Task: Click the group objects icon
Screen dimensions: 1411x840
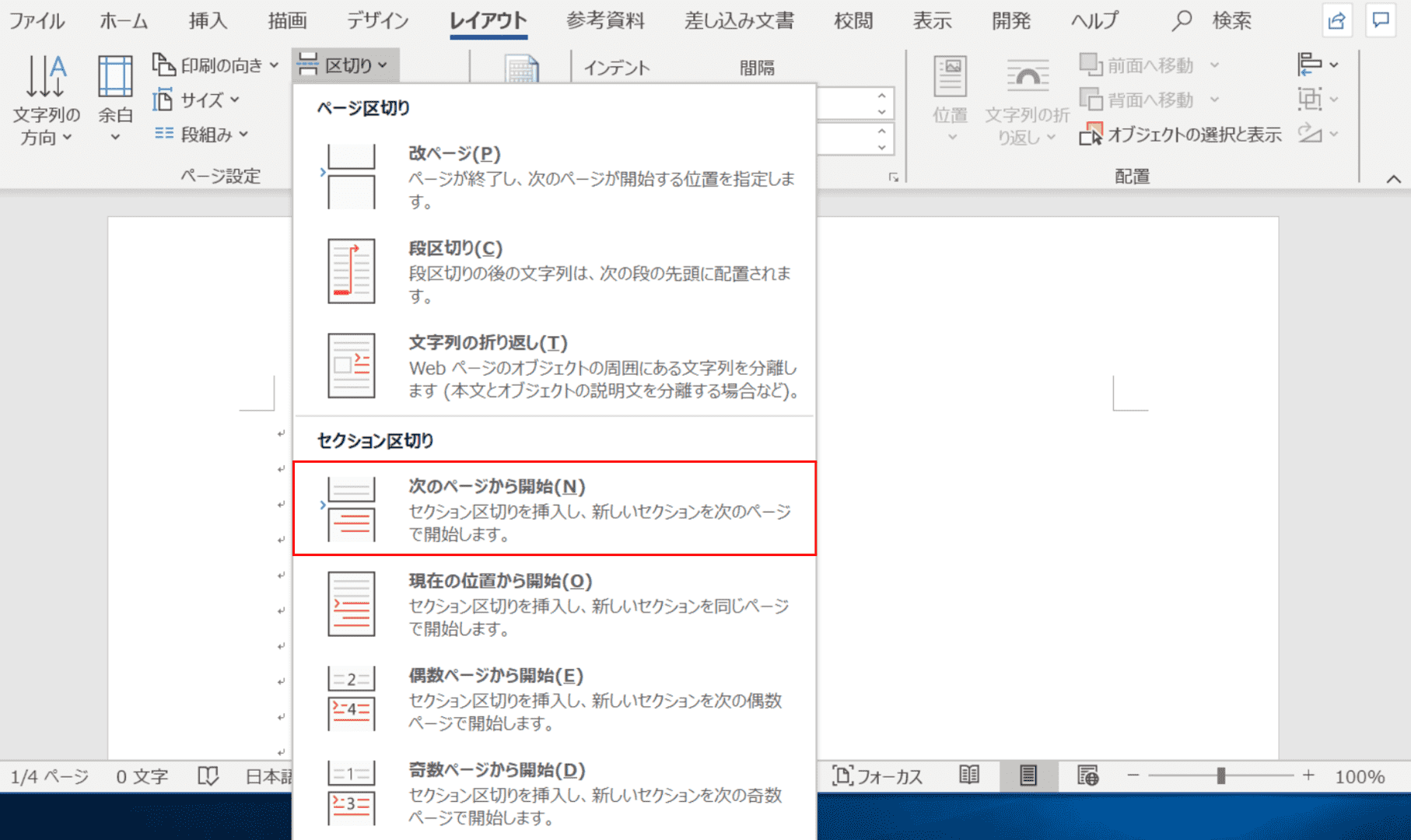Action: pyautogui.click(x=1310, y=99)
